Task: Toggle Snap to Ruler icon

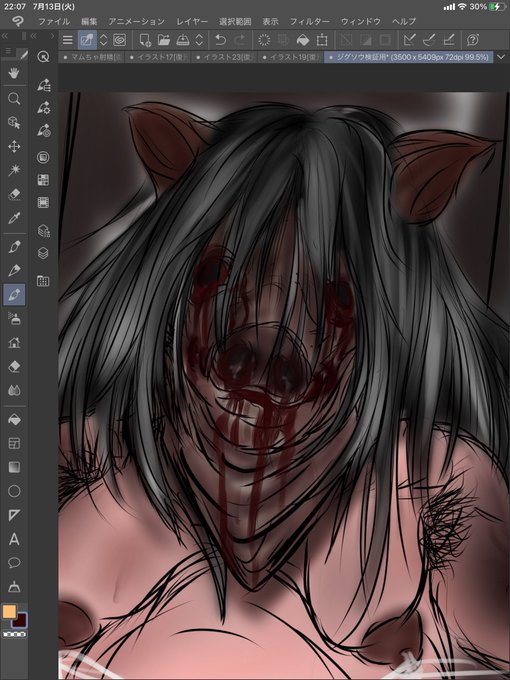Action: point(409,40)
